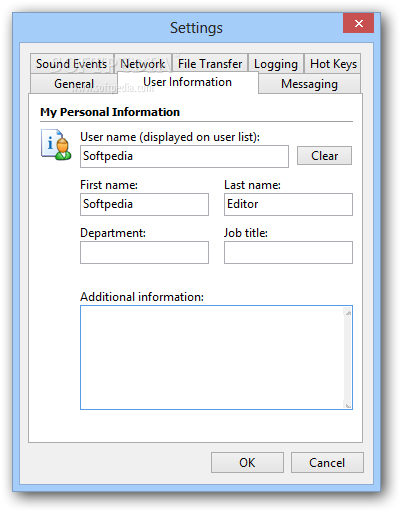Open the Sound Events tab
The height and width of the screenshot is (512, 401).
[x=72, y=64]
